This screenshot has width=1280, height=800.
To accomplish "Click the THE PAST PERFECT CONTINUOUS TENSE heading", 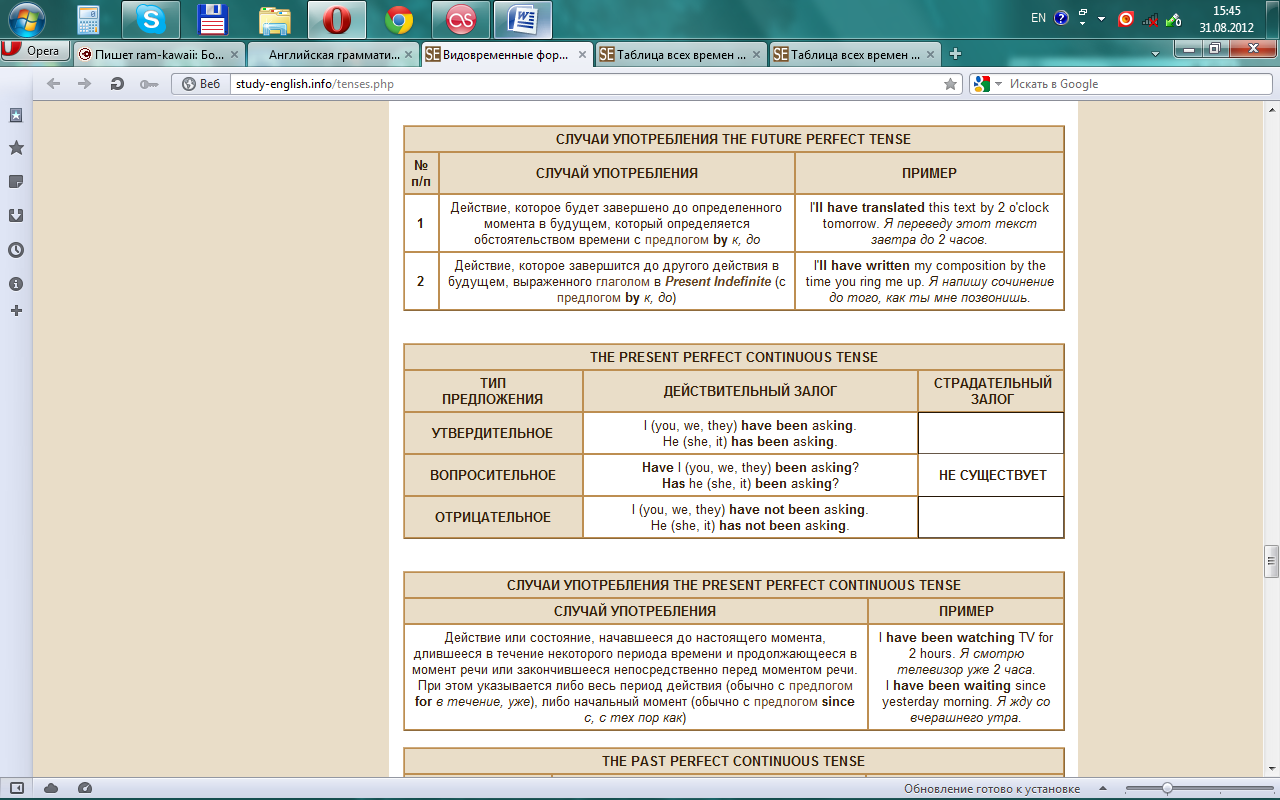I will (x=733, y=761).
